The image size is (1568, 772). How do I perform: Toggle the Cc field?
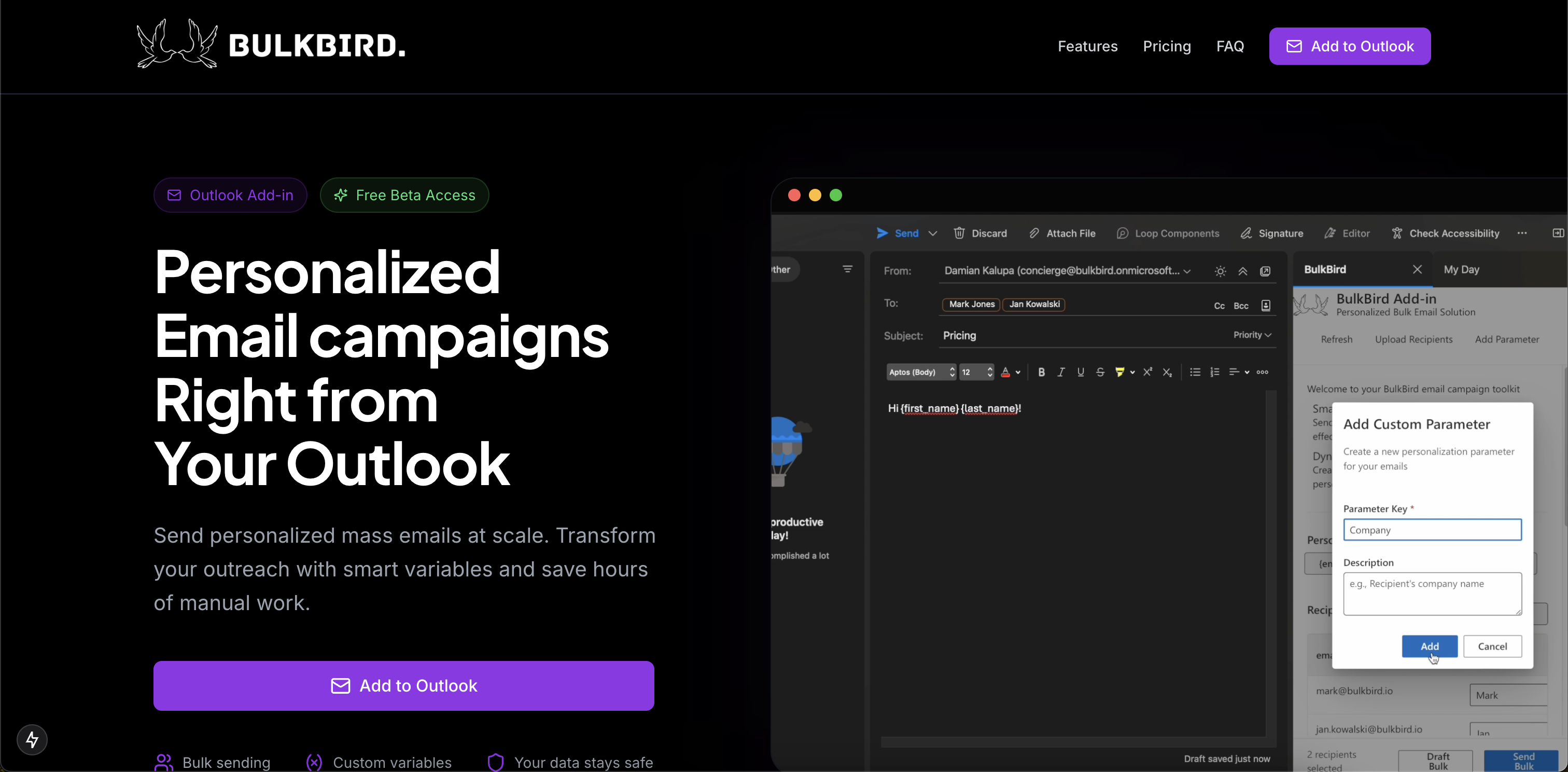pos(1219,306)
